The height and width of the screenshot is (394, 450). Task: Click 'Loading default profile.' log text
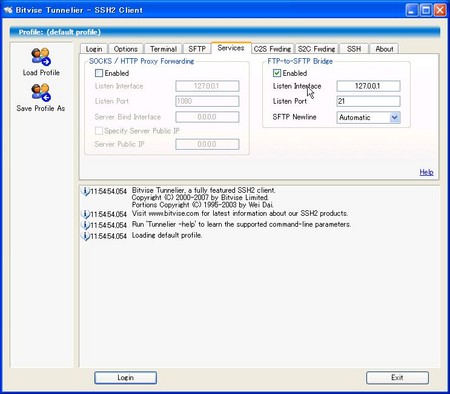pos(167,235)
